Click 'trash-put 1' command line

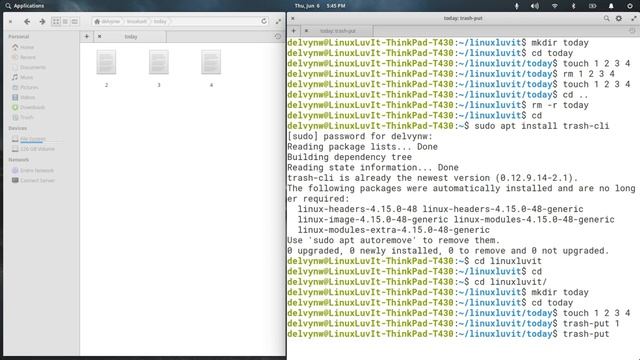point(591,323)
